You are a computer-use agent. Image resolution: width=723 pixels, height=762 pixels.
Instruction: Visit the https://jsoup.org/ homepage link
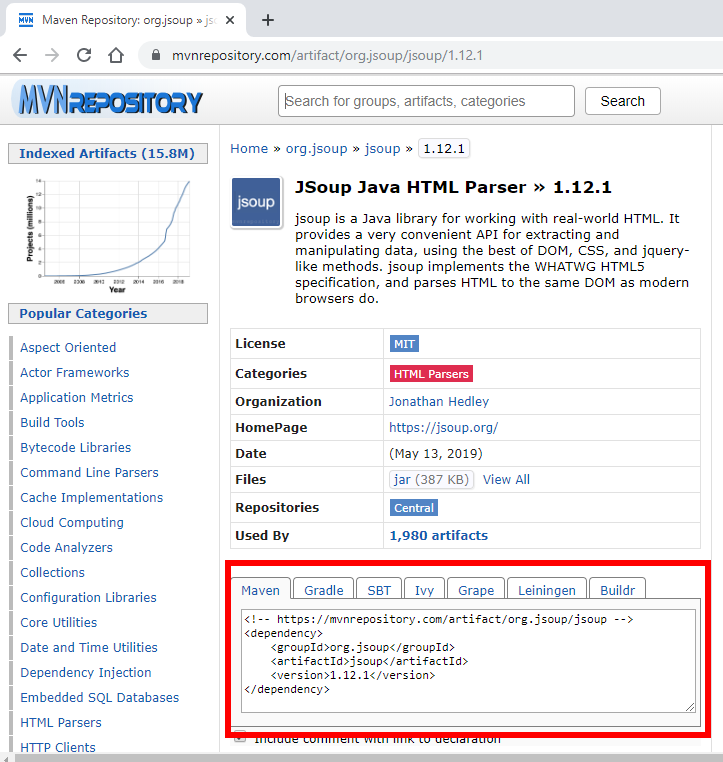tap(444, 428)
